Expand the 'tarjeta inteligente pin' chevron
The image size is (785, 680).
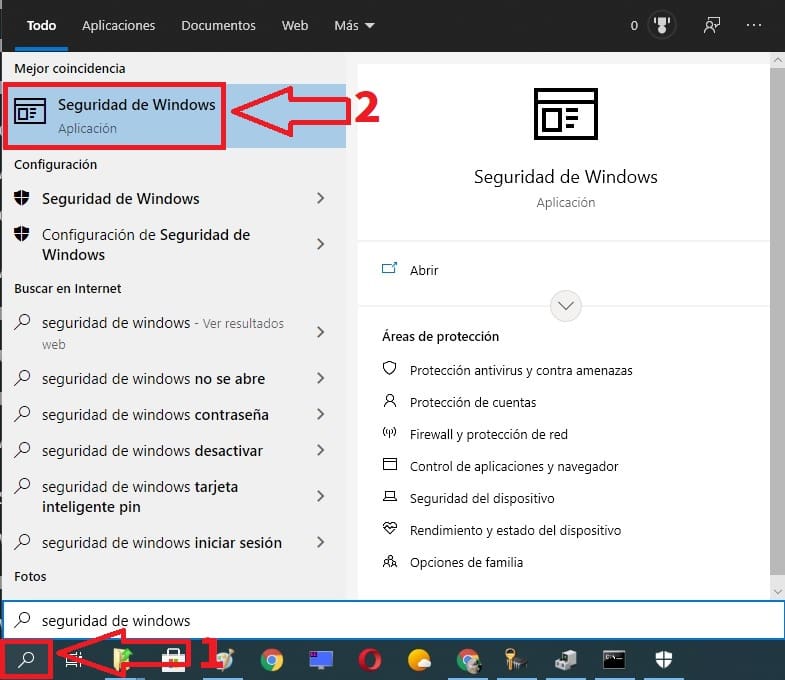tap(320, 496)
